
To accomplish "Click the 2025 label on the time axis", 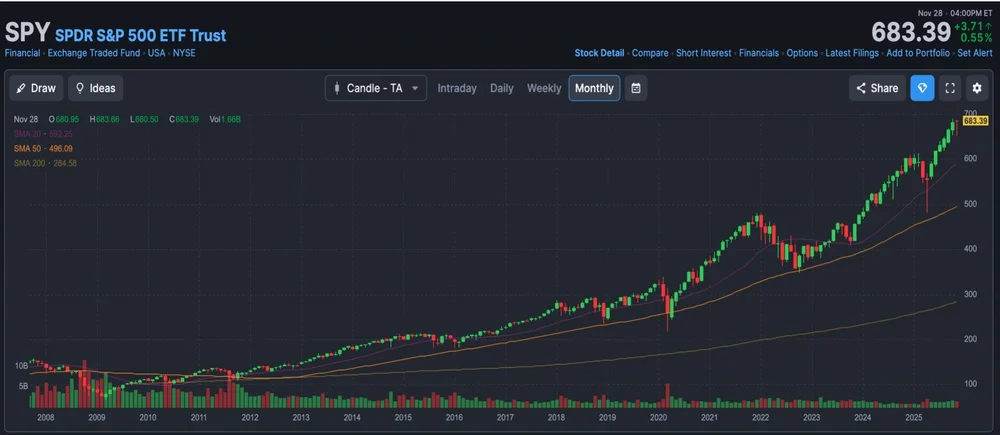I will [913, 418].
